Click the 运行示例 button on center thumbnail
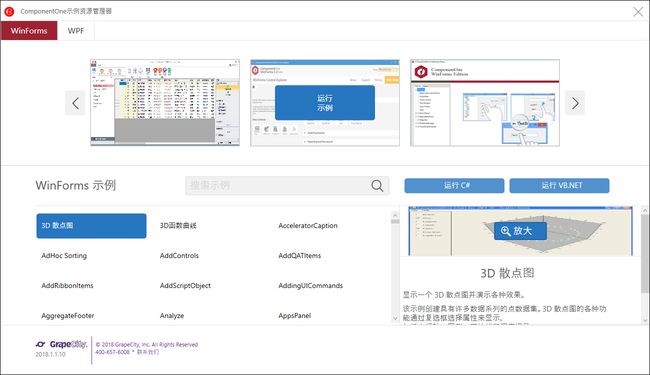The width and height of the screenshot is (650, 375). click(325, 103)
